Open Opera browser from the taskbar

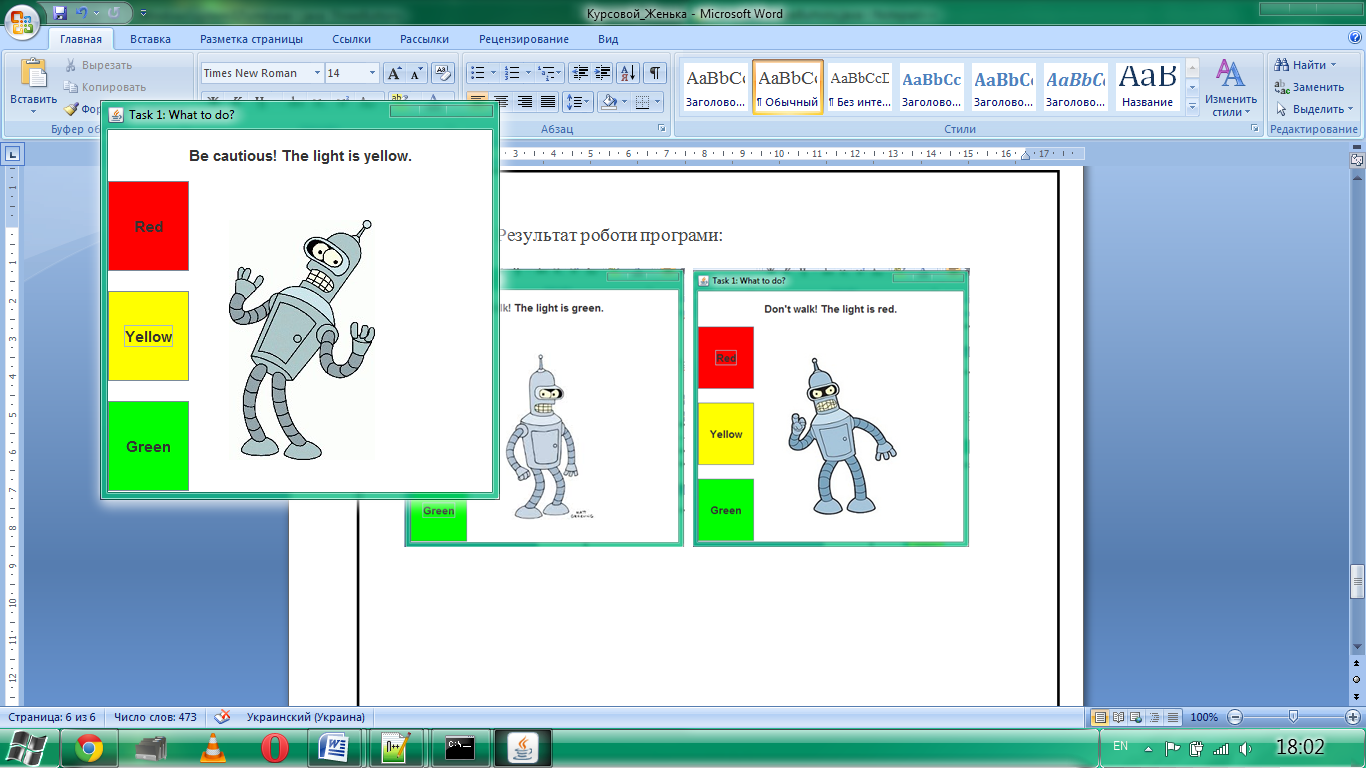point(275,748)
